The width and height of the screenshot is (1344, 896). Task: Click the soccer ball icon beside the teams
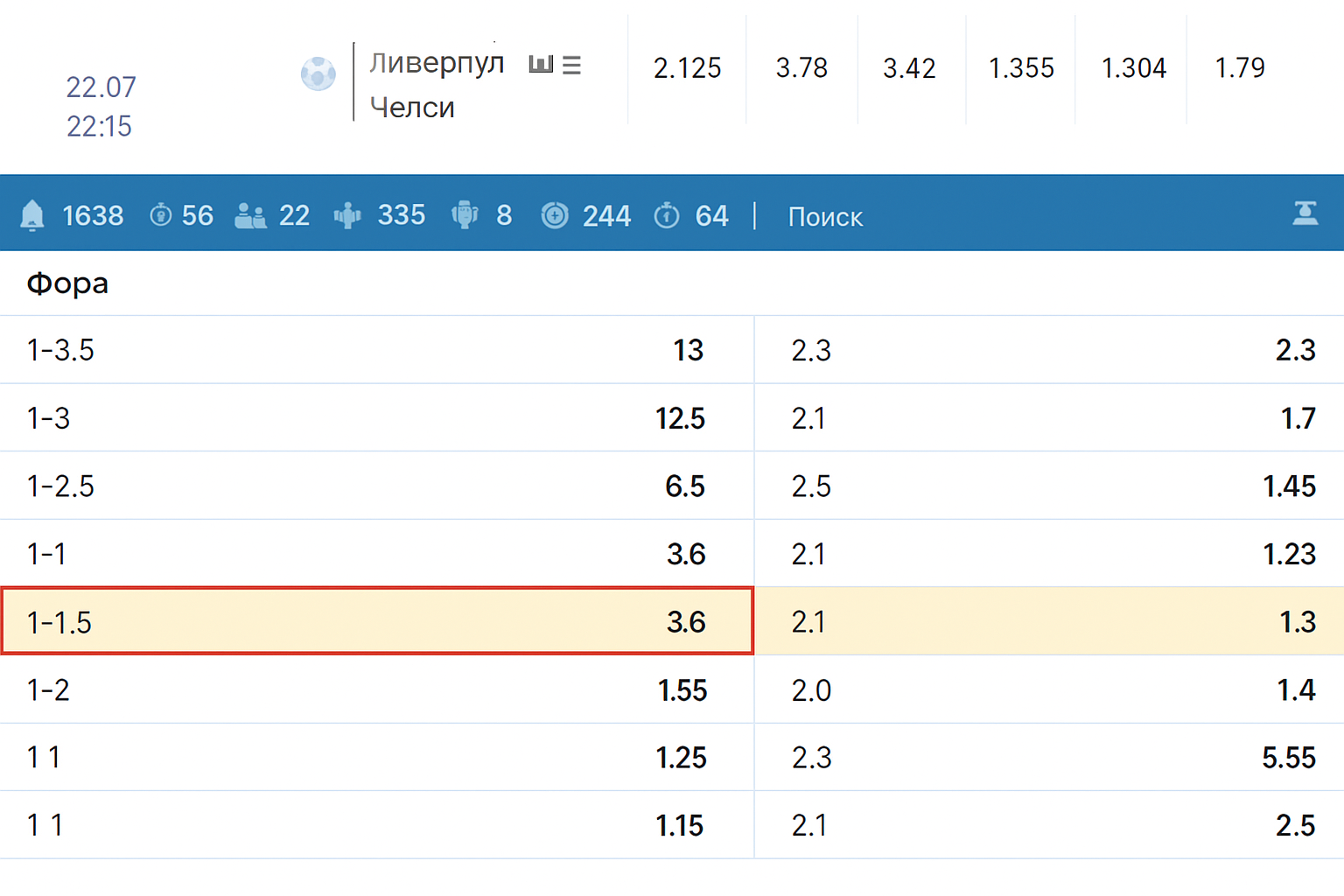(318, 73)
